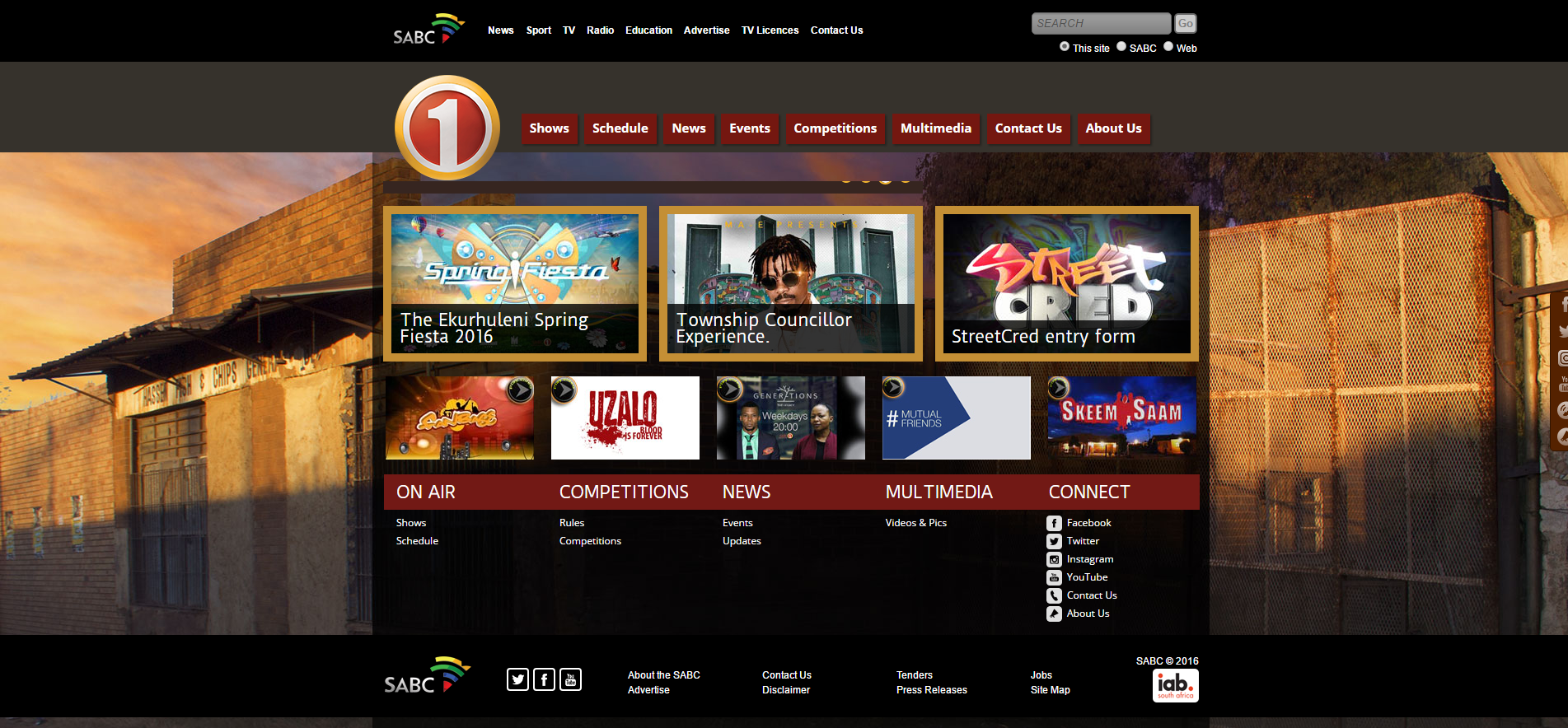This screenshot has height=728, width=1568.
Task: Open the Facebook icon in the footer
Action: click(x=544, y=679)
